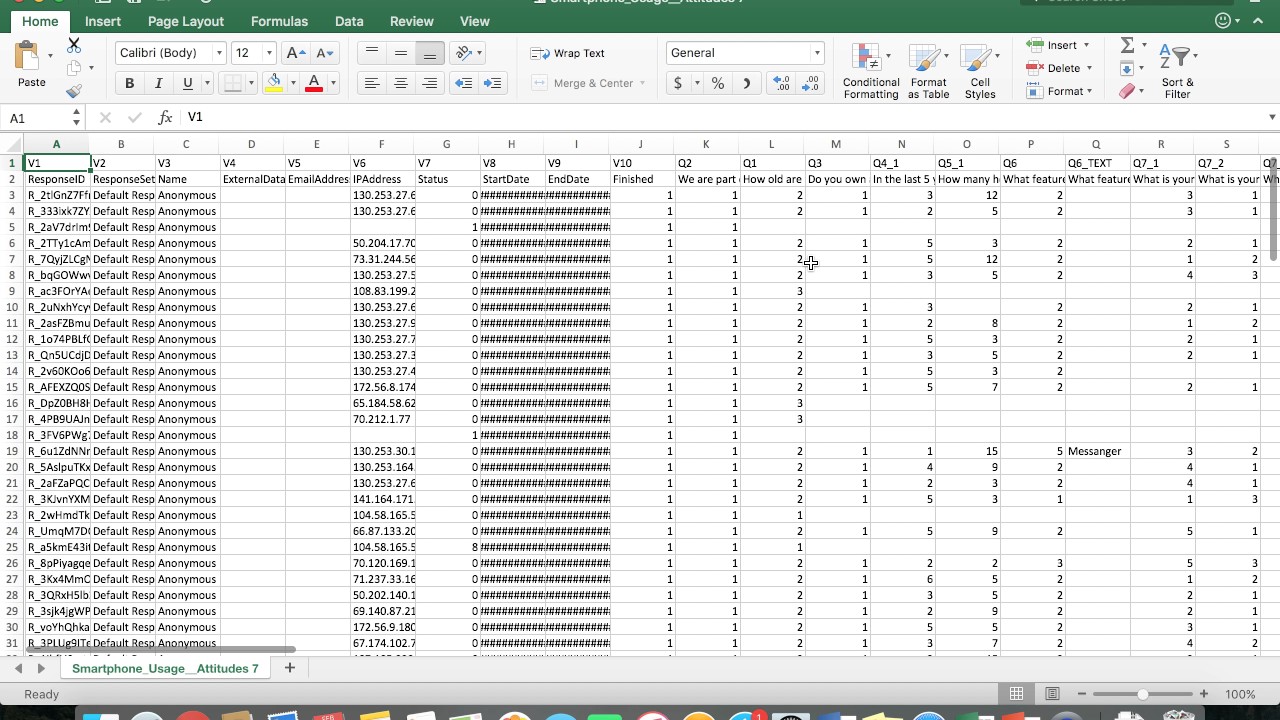Center the cell text horizontally
The image size is (1280, 720).
click(401, 83)
